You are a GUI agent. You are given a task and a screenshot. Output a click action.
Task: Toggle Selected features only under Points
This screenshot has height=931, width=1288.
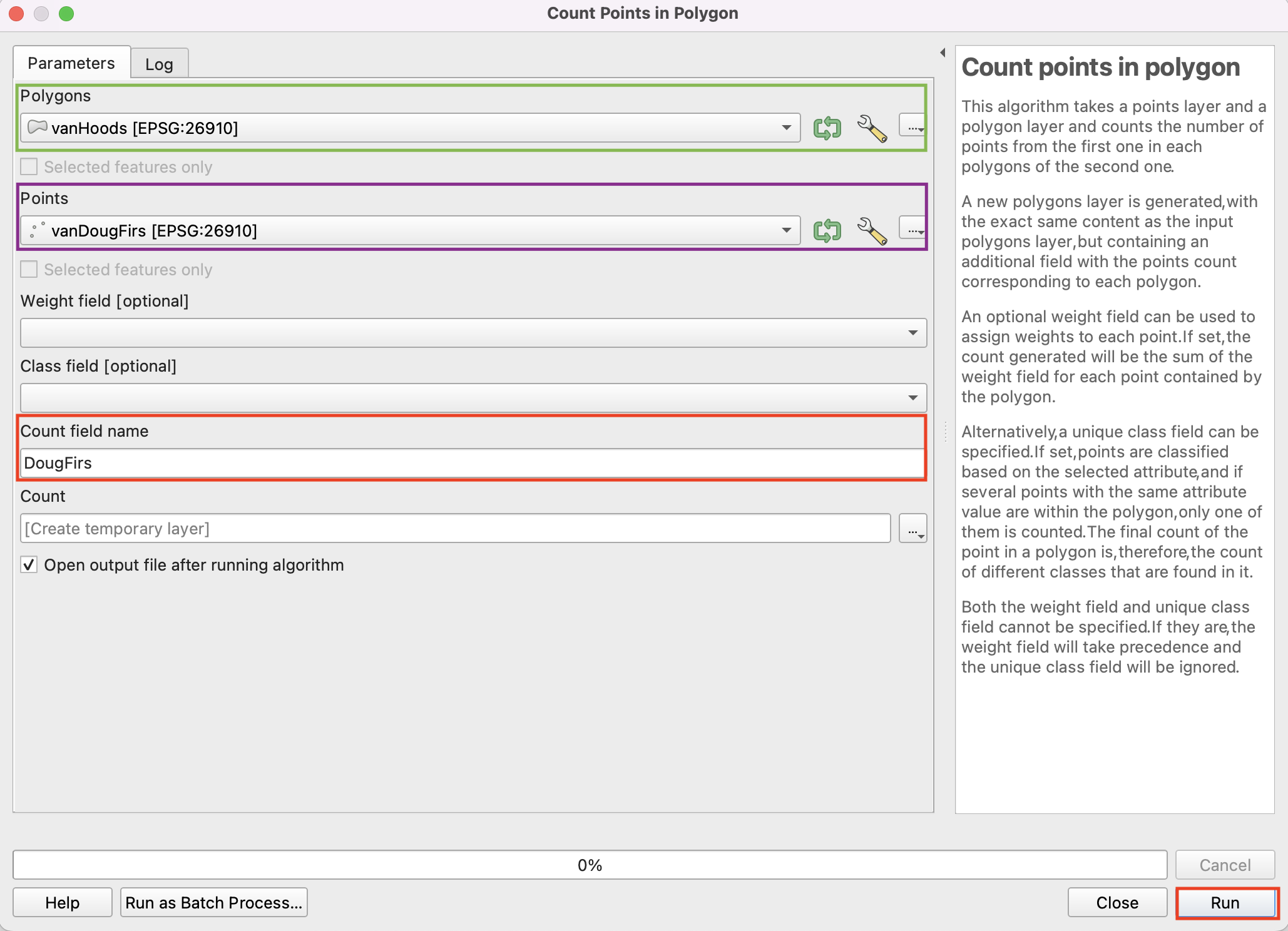tap(29, 270)
